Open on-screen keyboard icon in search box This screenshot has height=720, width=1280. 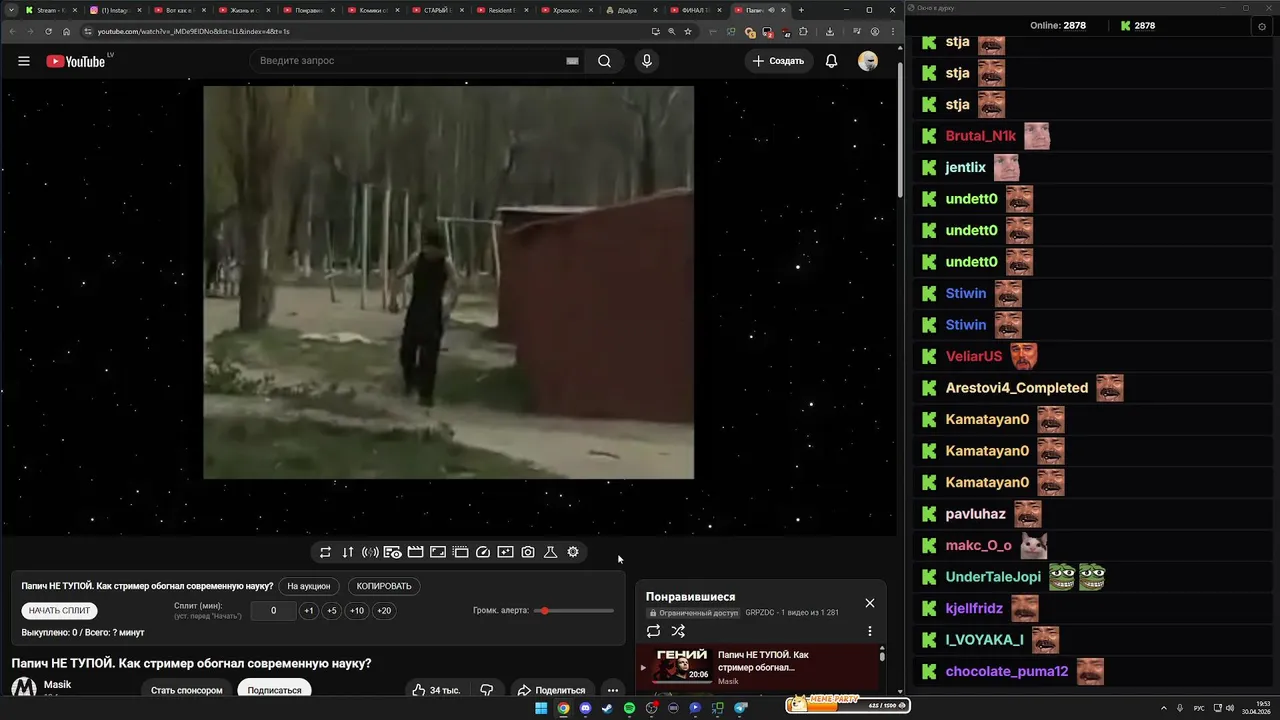[x=572, y=61]
